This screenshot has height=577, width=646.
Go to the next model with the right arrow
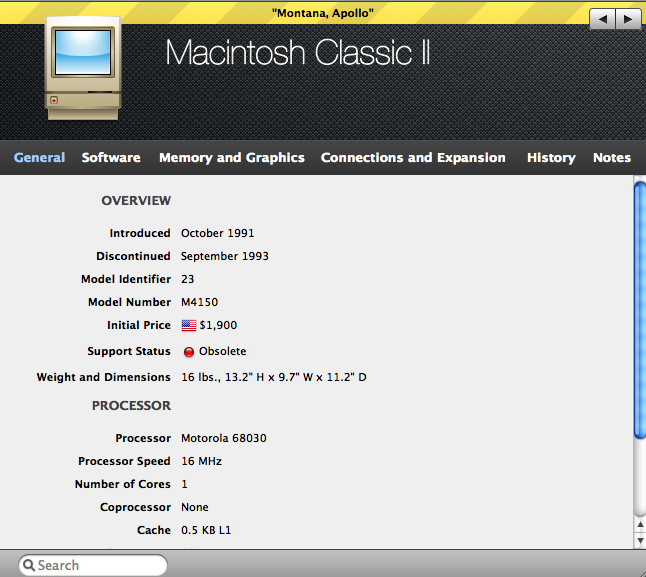point(628,19)
